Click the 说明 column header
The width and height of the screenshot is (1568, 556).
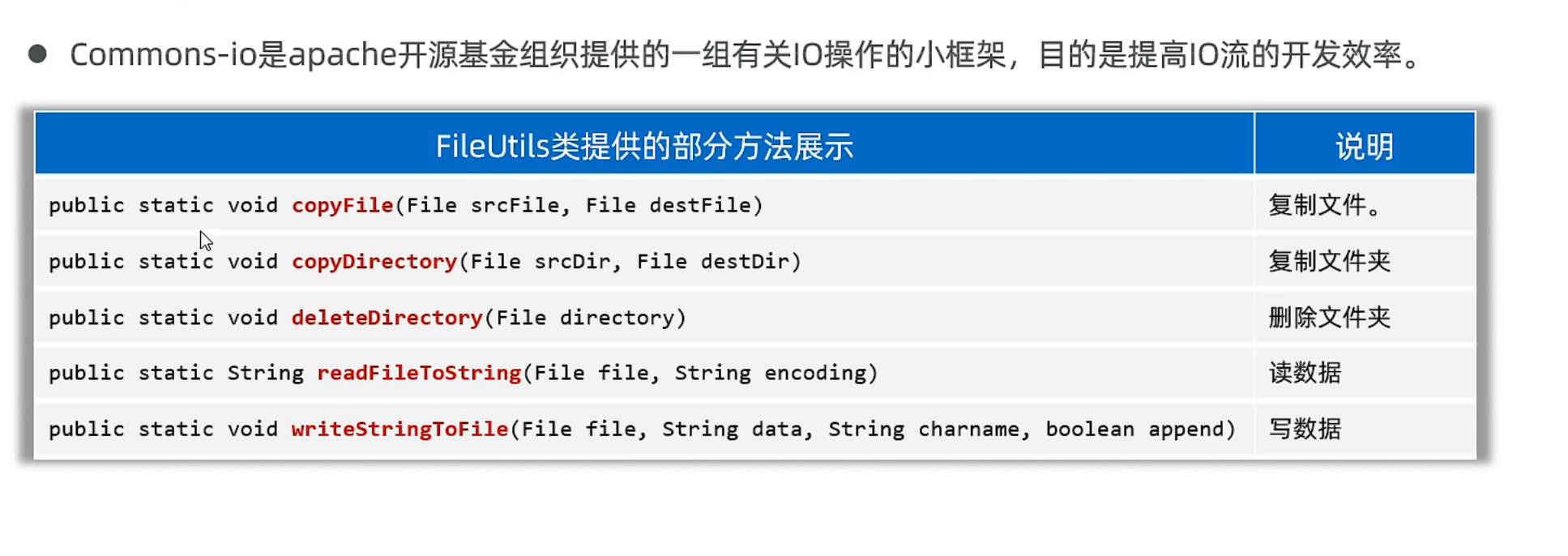click(x=1364, y=146)
